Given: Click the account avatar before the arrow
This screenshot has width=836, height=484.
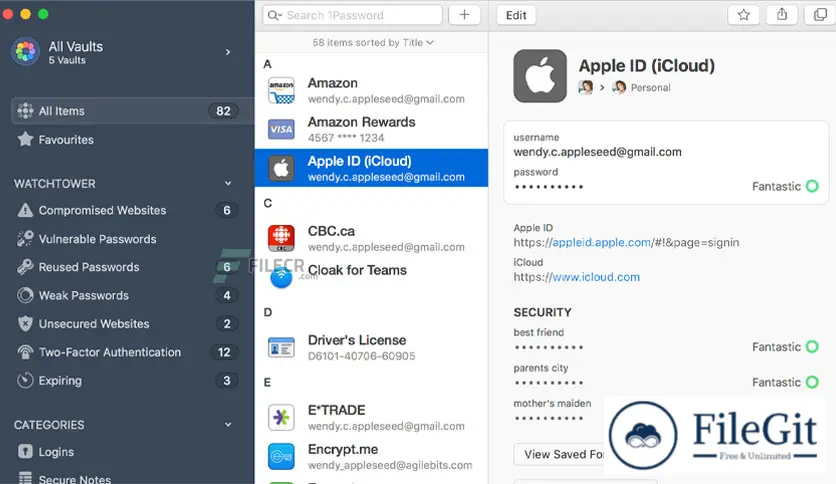Looking at the screenshot, I should [x=585, y=87].
